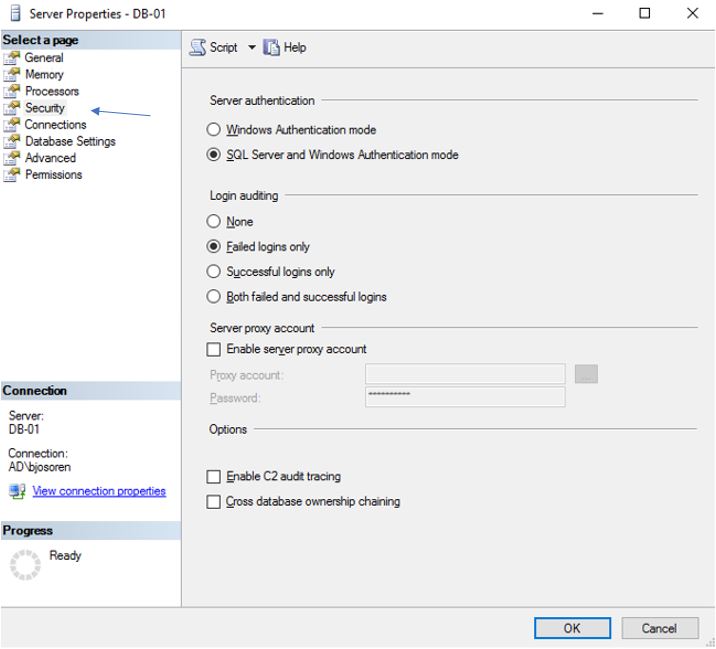This screenshot has width=716, height=649.
Task: Click the Database Settings page icon
Action: pos(12,141)
